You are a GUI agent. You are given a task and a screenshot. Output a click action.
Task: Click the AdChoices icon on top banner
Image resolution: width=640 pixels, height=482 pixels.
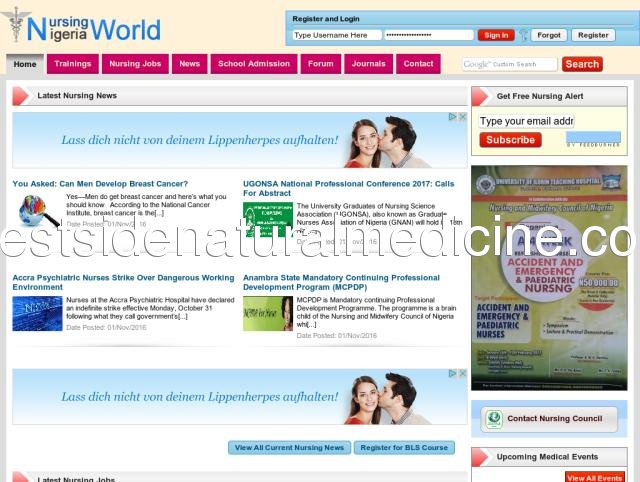(x=453, y=117)
